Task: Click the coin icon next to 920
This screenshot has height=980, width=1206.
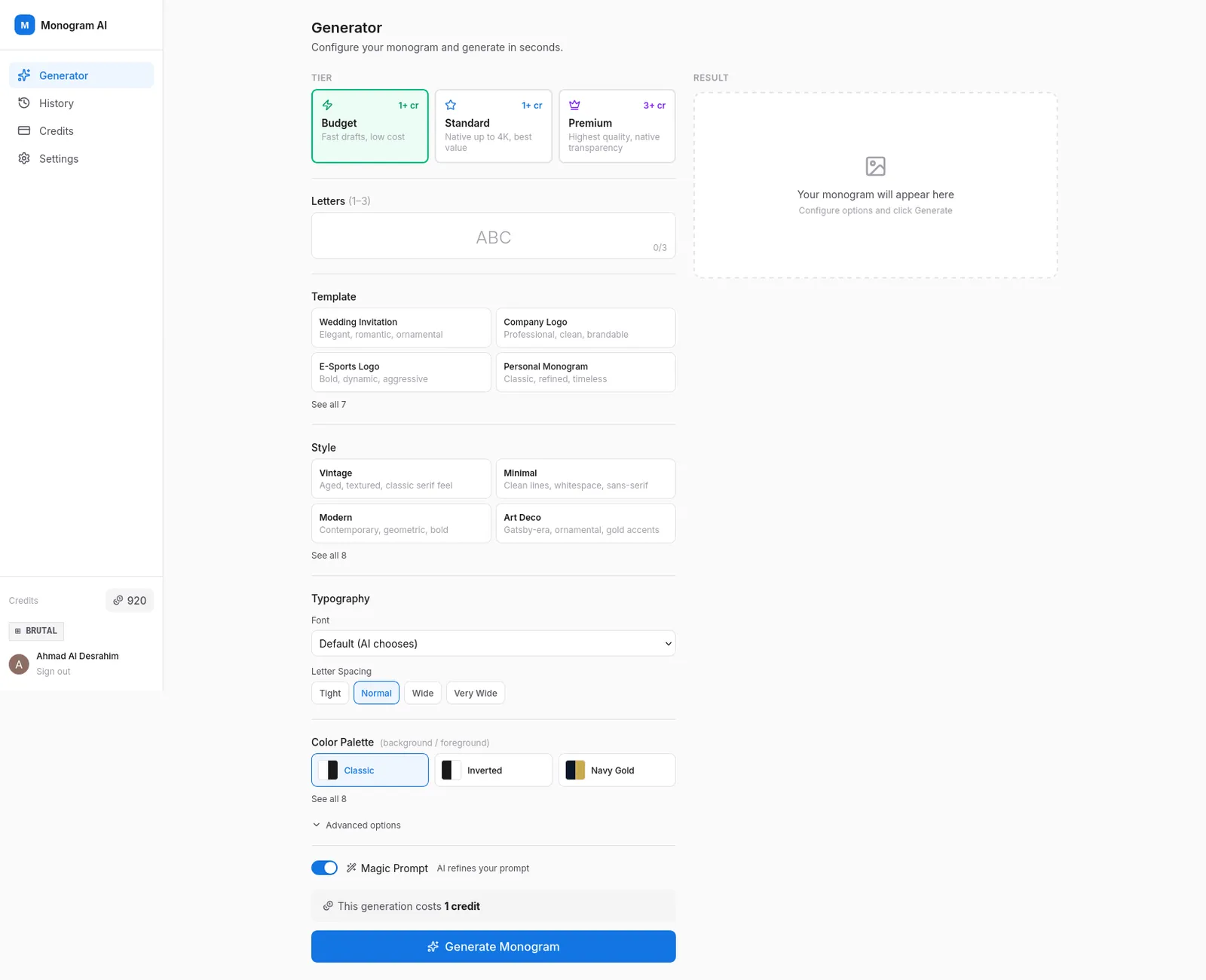Action: pyautogui.click(x=118, y=601)
